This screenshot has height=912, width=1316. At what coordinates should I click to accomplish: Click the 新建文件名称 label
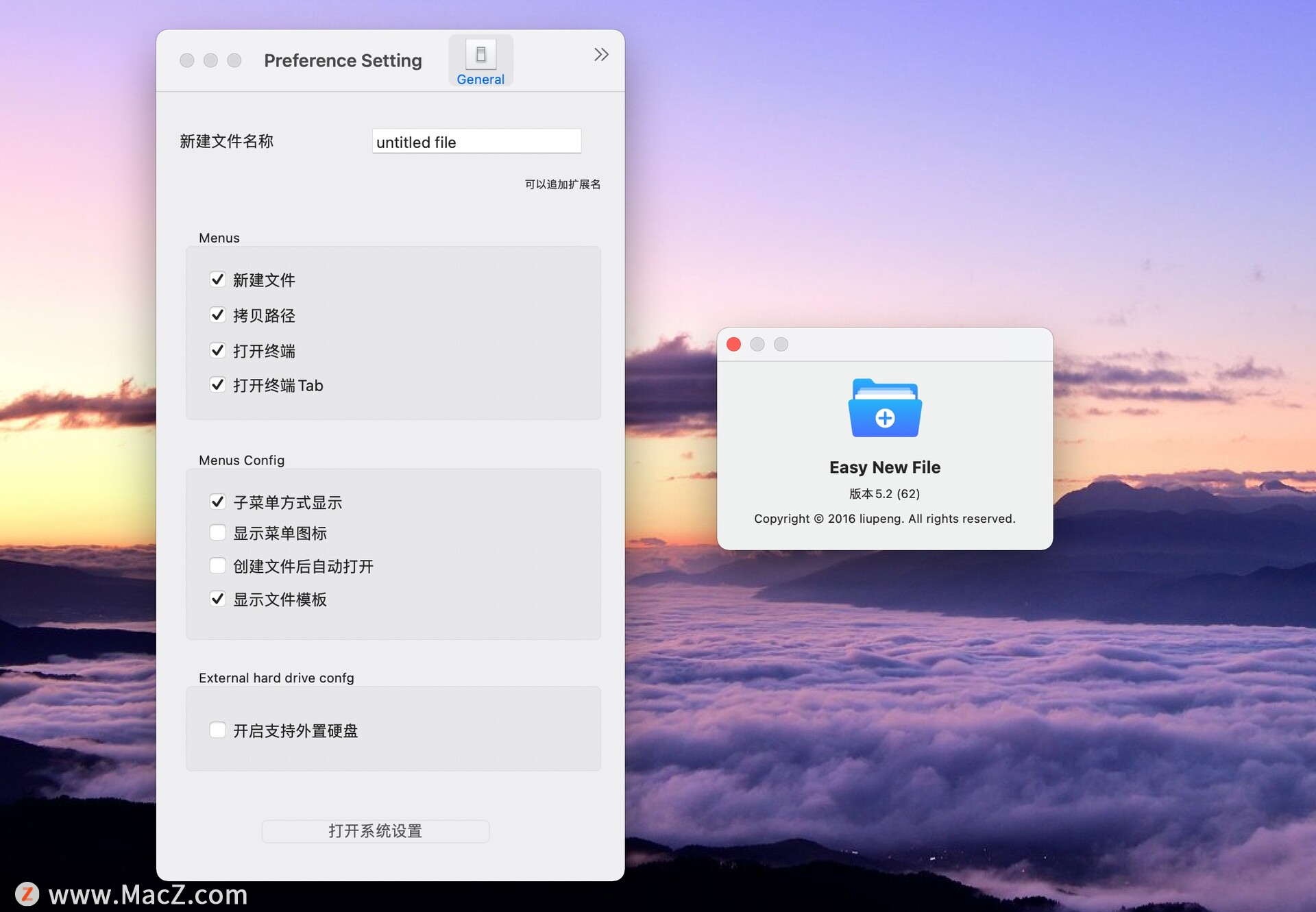(x=226, y=142)
